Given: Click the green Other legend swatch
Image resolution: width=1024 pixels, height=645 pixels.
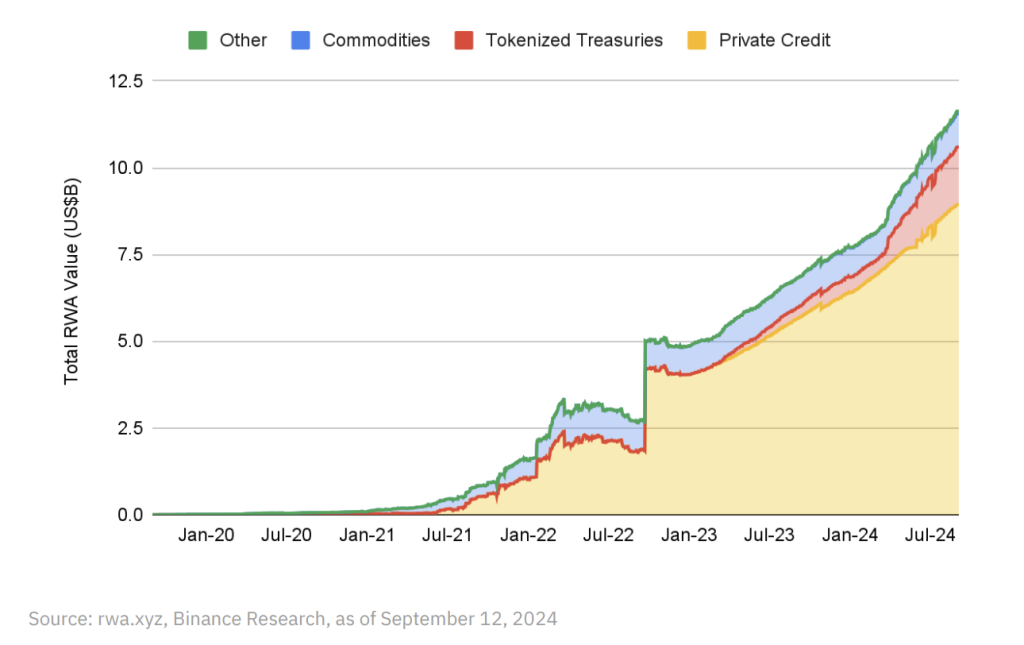Looking at the screenshot, I should click(198, 41).
